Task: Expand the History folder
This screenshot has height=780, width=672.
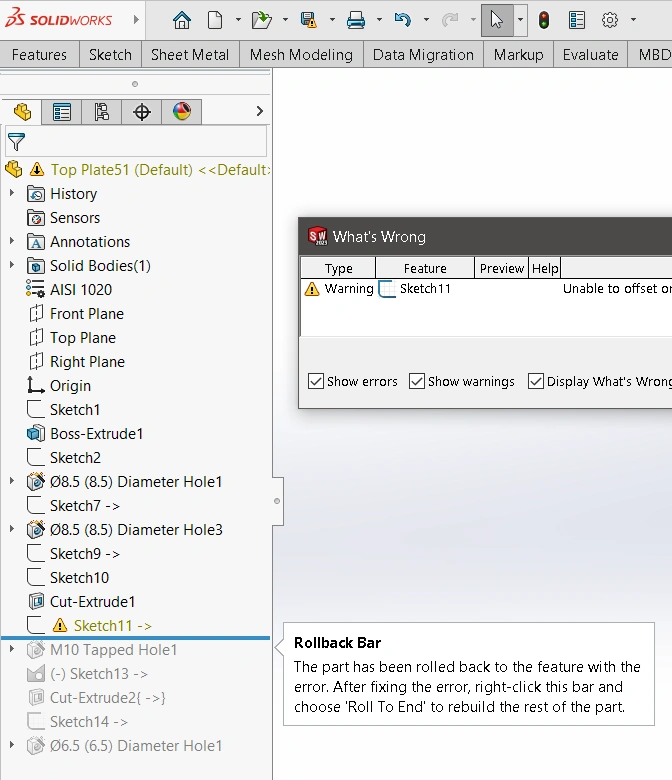Action: [12, 194]
